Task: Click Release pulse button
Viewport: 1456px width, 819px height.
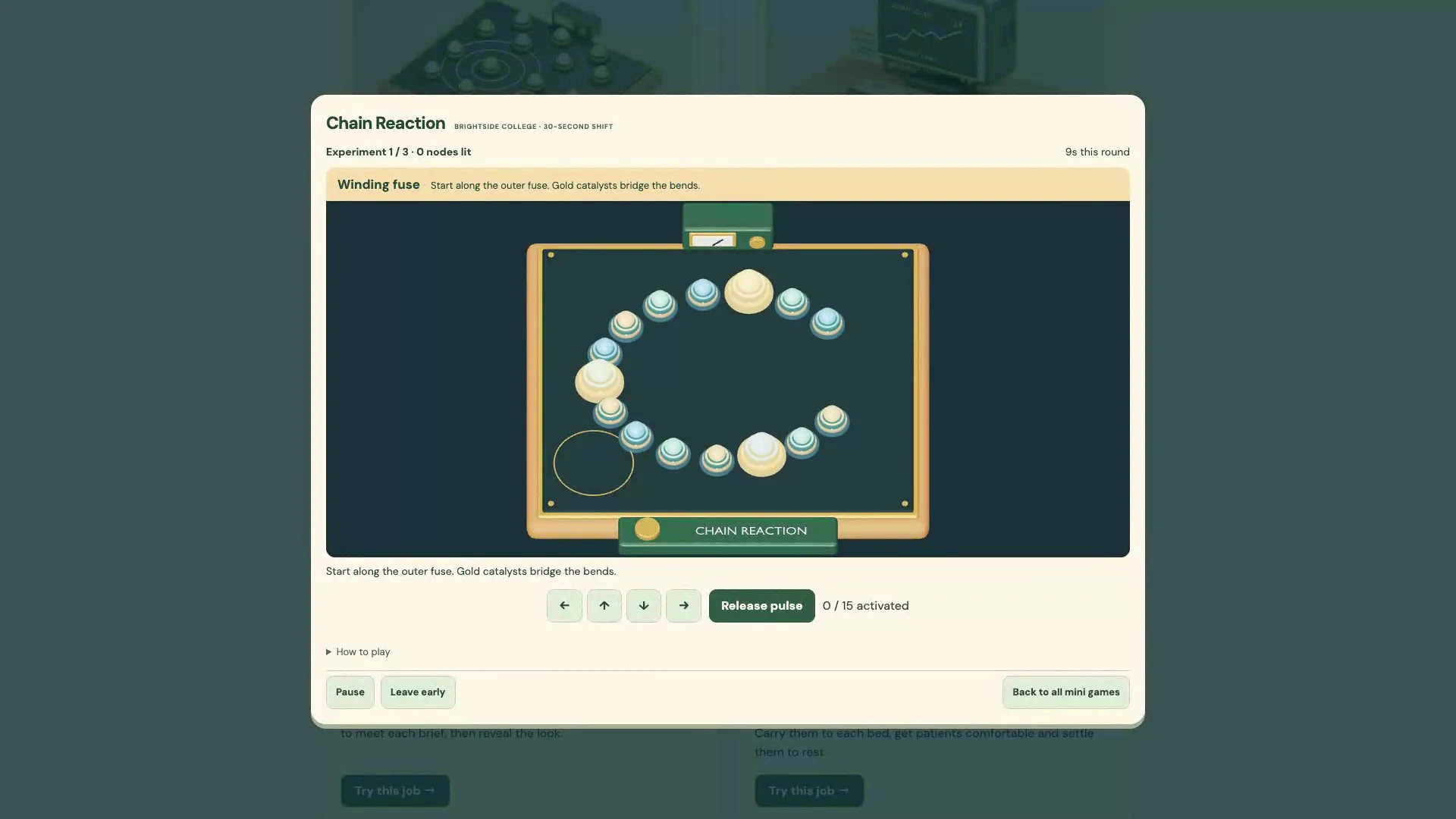Action: (761, 605)
